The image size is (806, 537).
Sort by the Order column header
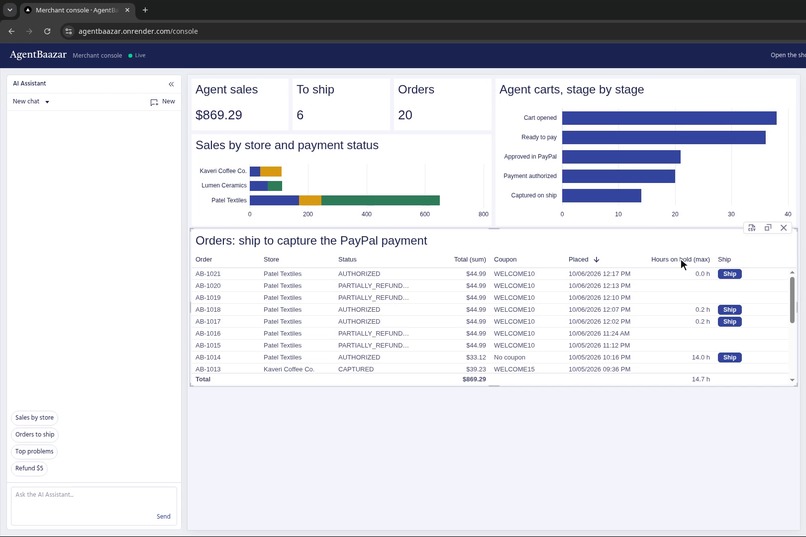204,260
